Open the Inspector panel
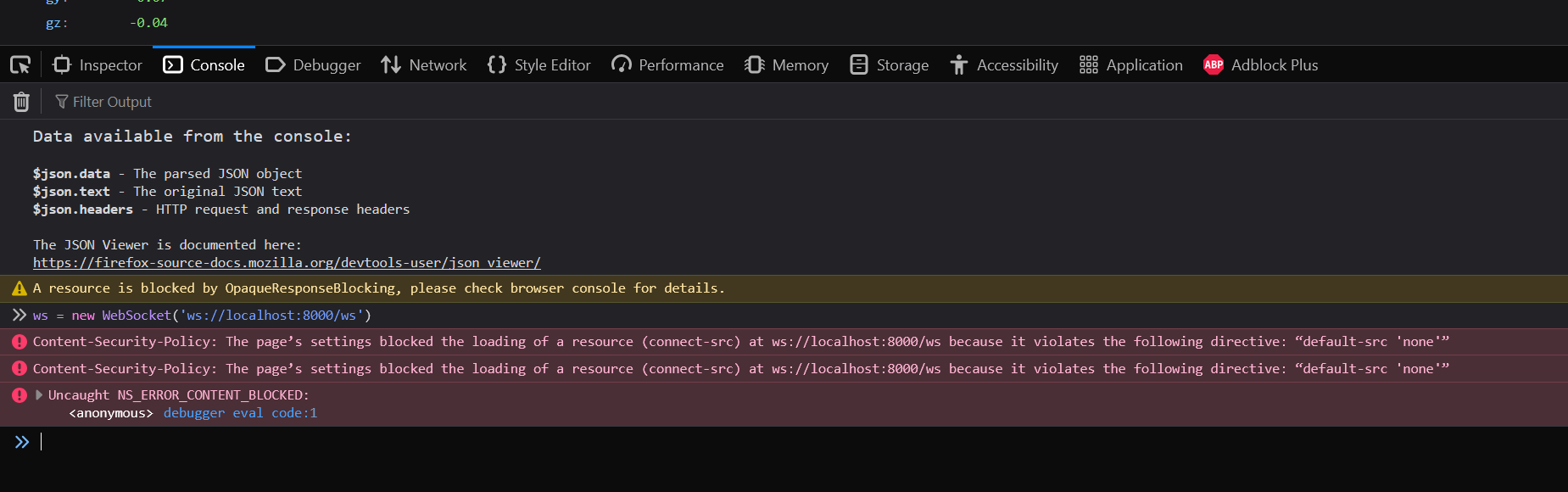Screen dimensions: 1568x492 point(98,65)
